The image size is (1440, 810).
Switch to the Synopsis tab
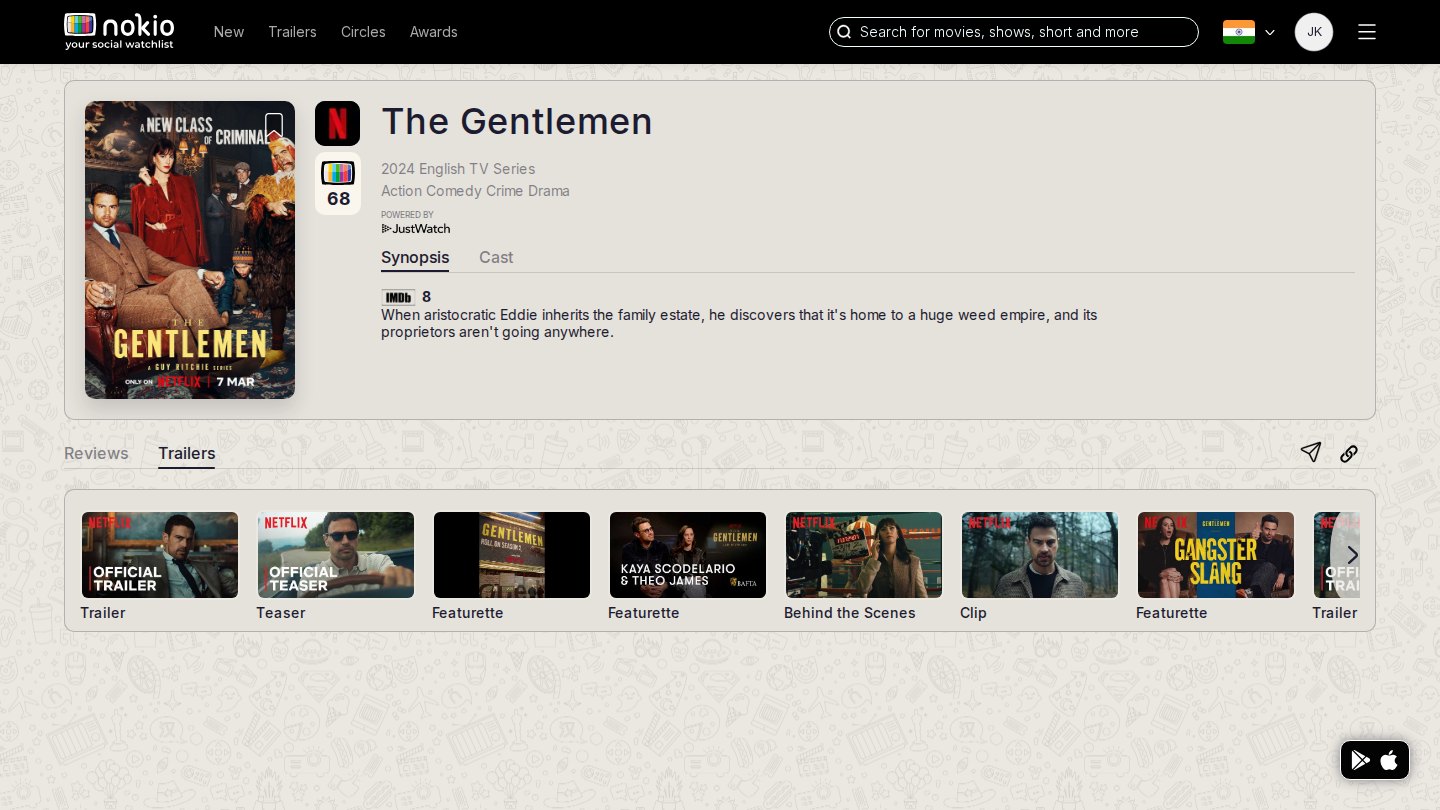tap(415, 258)
